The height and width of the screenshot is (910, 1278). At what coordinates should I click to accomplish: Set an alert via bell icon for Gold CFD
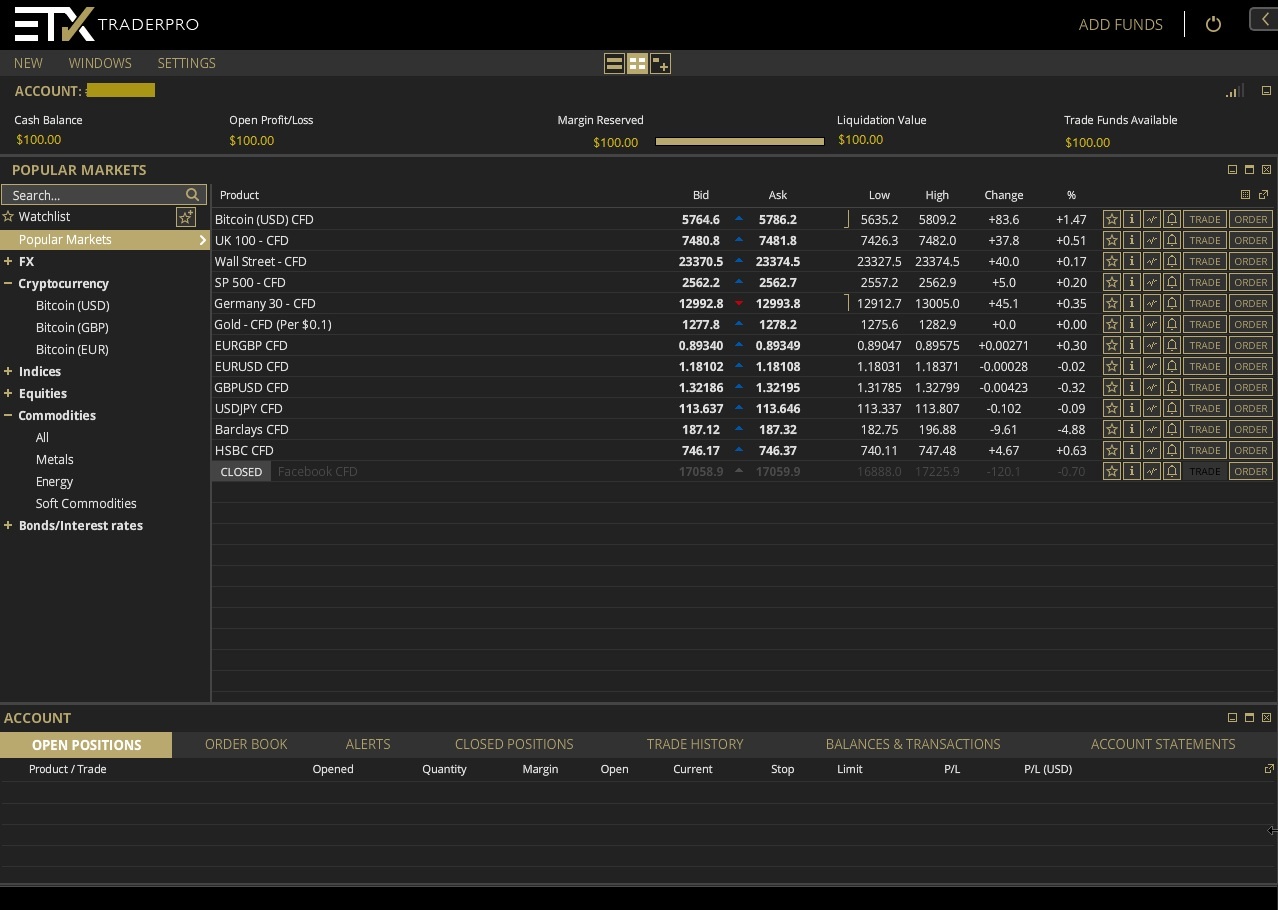click(x=1172, y=324)
